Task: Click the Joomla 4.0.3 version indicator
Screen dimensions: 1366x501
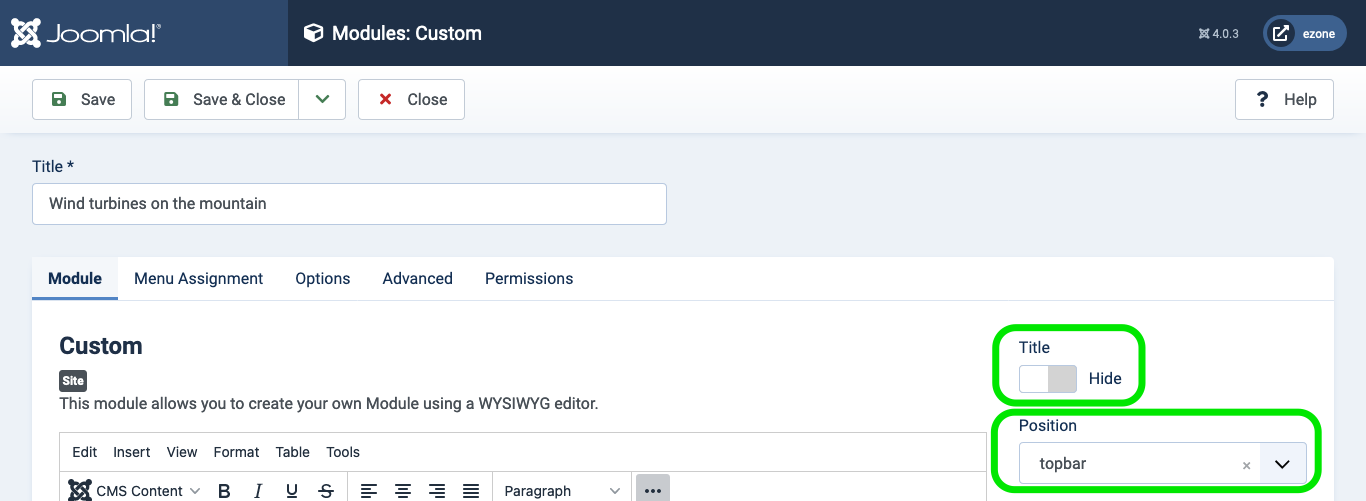Action: 1218,34
